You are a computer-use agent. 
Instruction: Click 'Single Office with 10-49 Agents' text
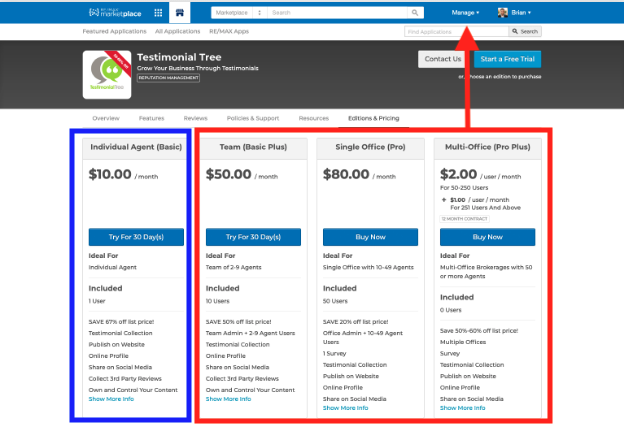click(368, 267)
